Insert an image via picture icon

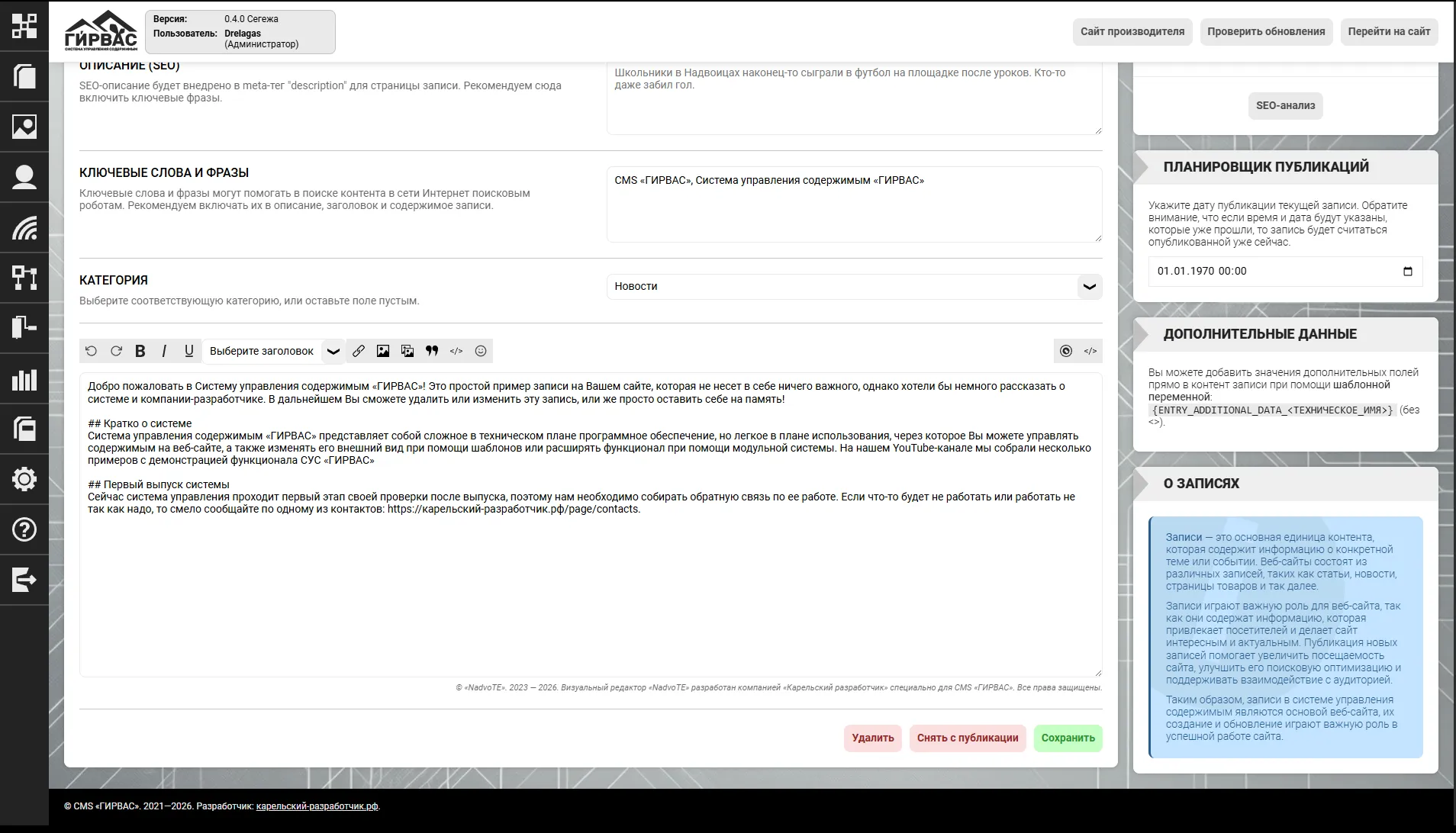[383, 351]
